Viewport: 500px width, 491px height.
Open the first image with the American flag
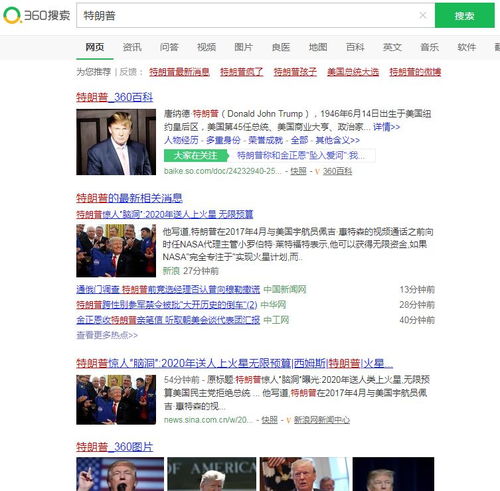120,474
